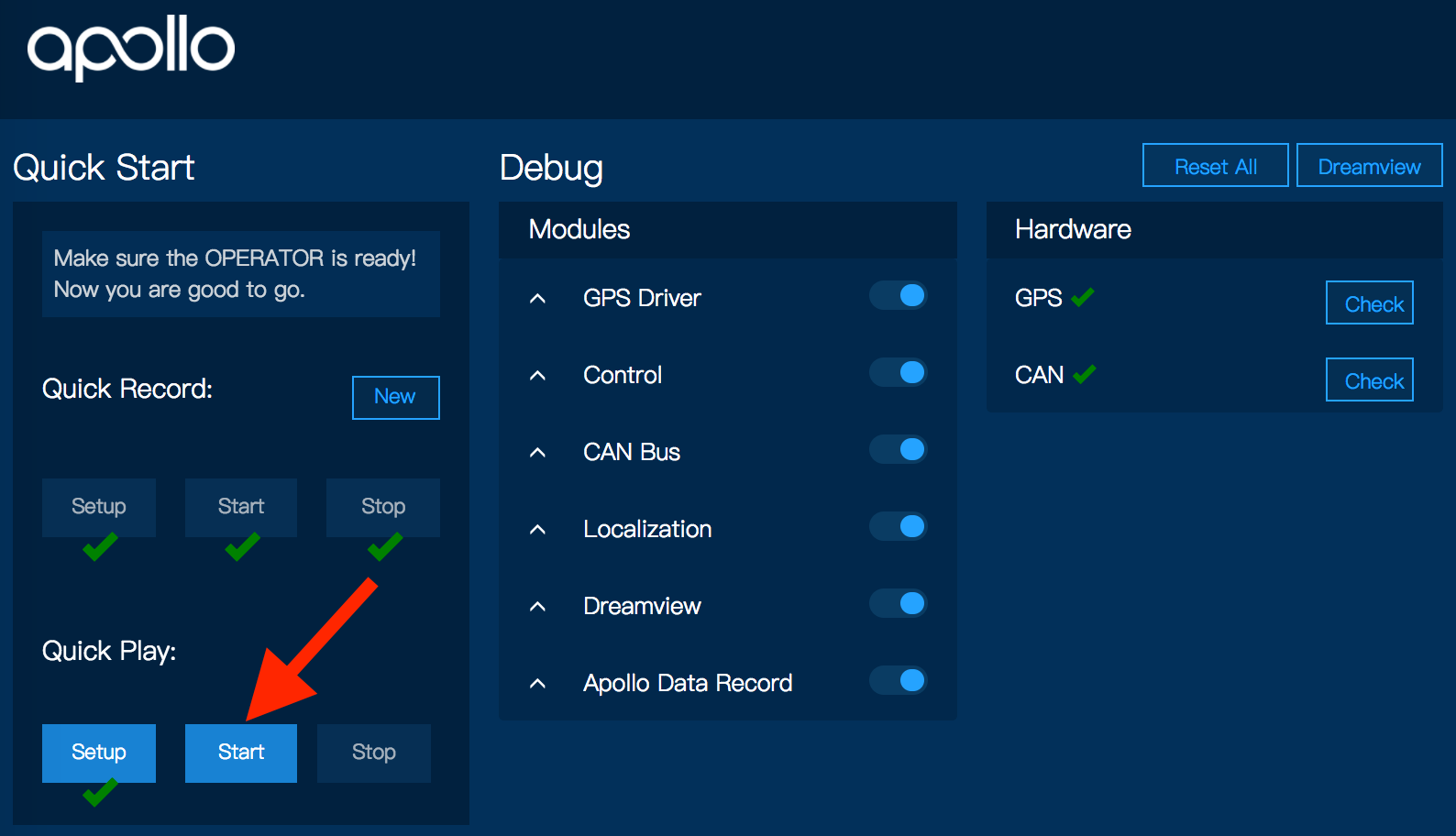Click checkmark under Quick Play Setup
This screenshot has height=836, width=1456.
[x=100, y=792]
